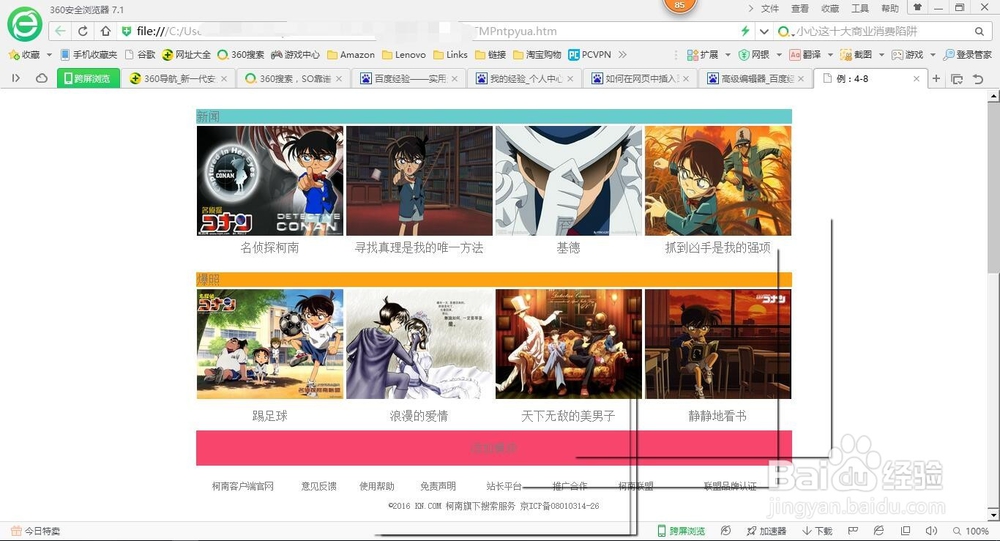Toggle the tab sidebar panel icon
1000x541 pixels.
(16, 78)
